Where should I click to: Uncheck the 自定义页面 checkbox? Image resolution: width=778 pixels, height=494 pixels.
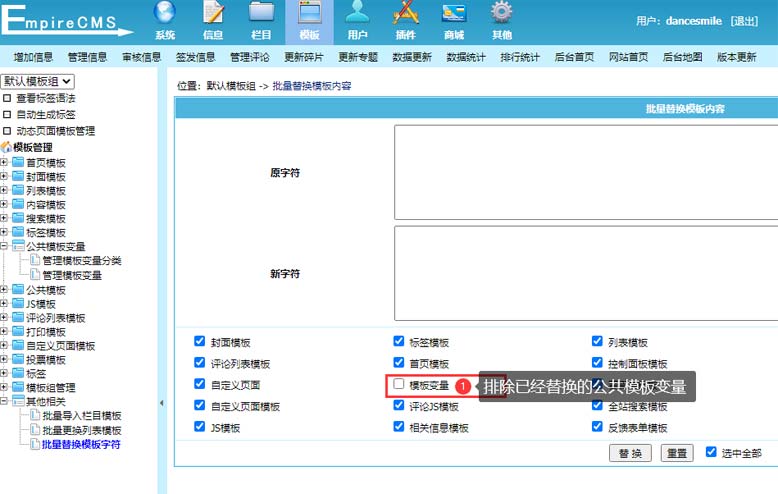tap(199, 384)
